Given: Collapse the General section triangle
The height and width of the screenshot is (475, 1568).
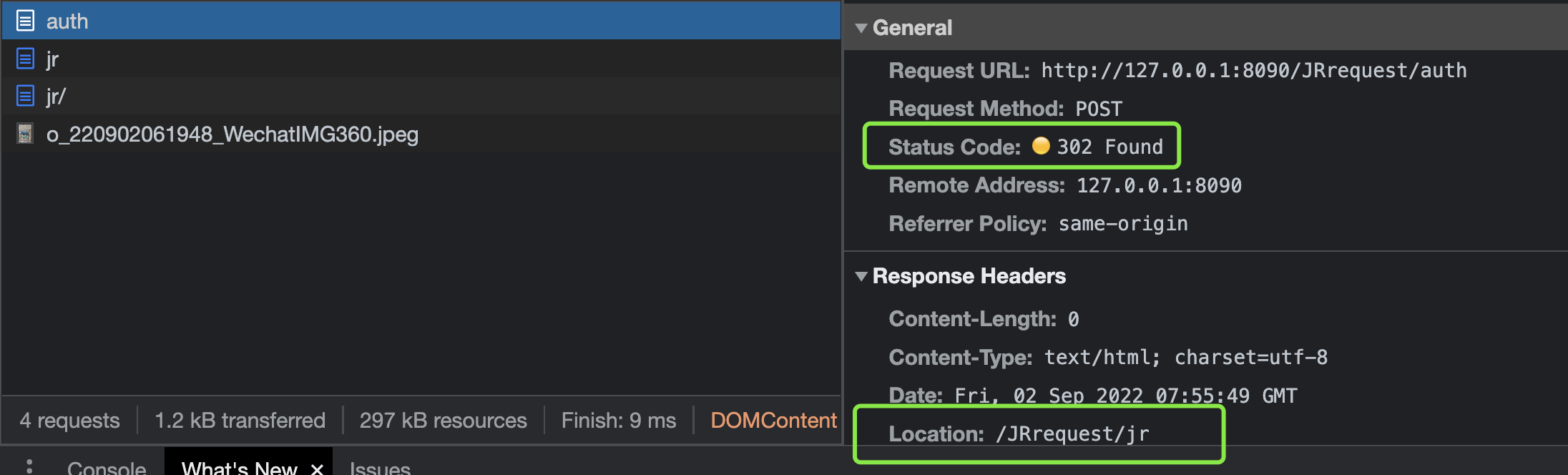Looking at the screenshot, I should point(861,28).
